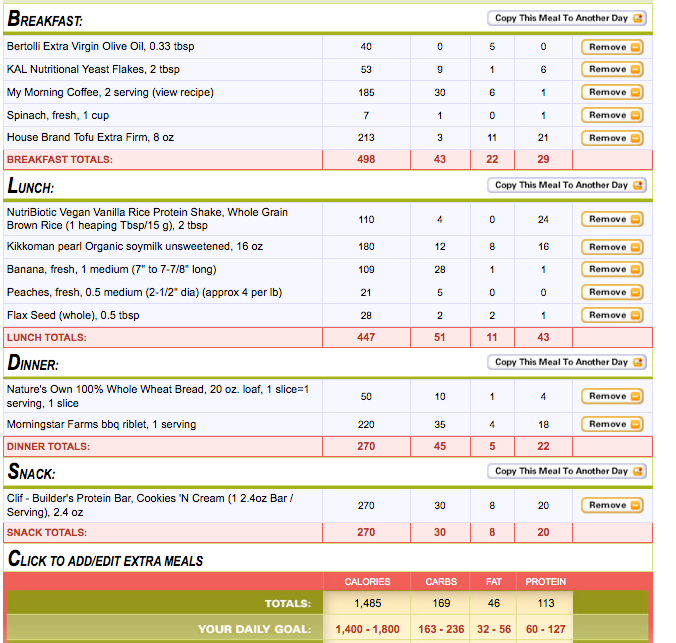The width and height of the screenshot is (676, 643).
Task: Click to add/edit extra meals heading
Action: point(105,559)
